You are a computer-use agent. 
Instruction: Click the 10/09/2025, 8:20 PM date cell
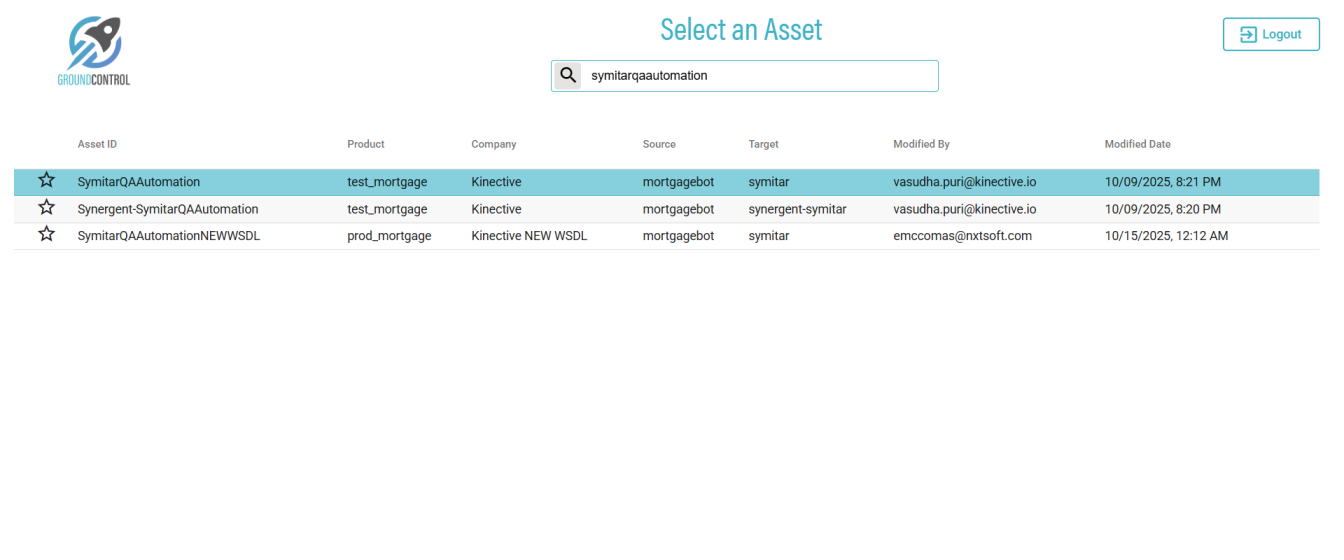click(1162, 209)
